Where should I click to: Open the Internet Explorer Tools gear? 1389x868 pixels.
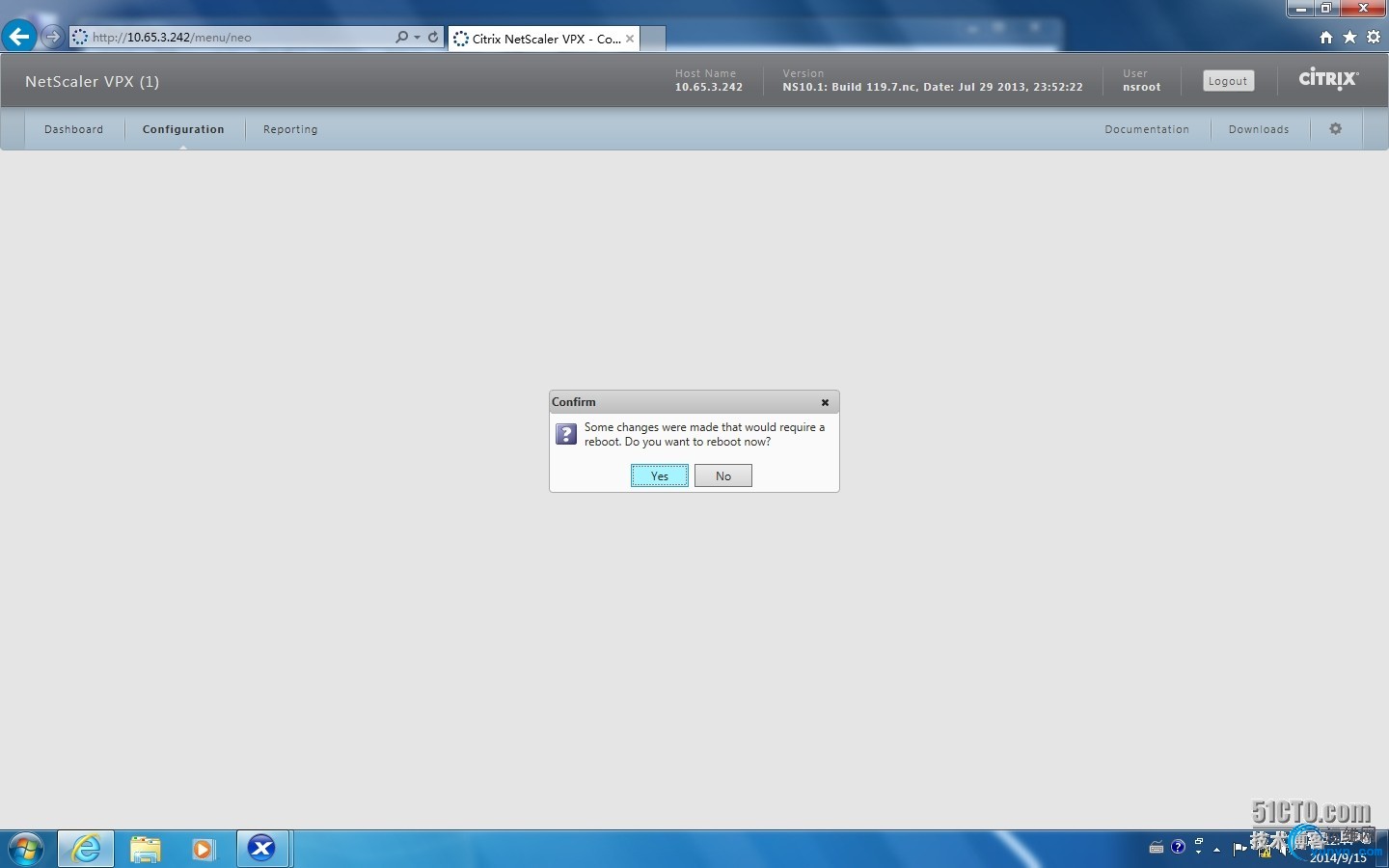(1374, 38)
